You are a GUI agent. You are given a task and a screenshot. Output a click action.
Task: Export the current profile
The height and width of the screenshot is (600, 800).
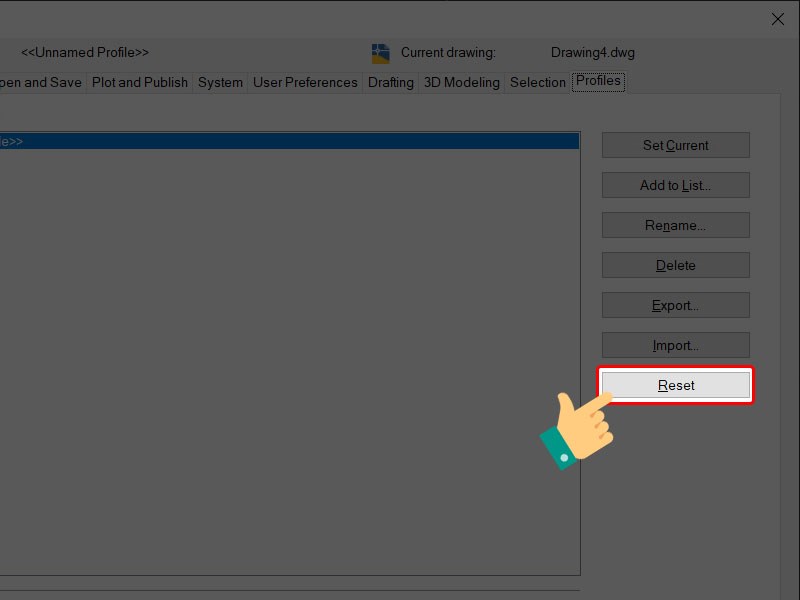pyautogui.click(x=675, y=305)
